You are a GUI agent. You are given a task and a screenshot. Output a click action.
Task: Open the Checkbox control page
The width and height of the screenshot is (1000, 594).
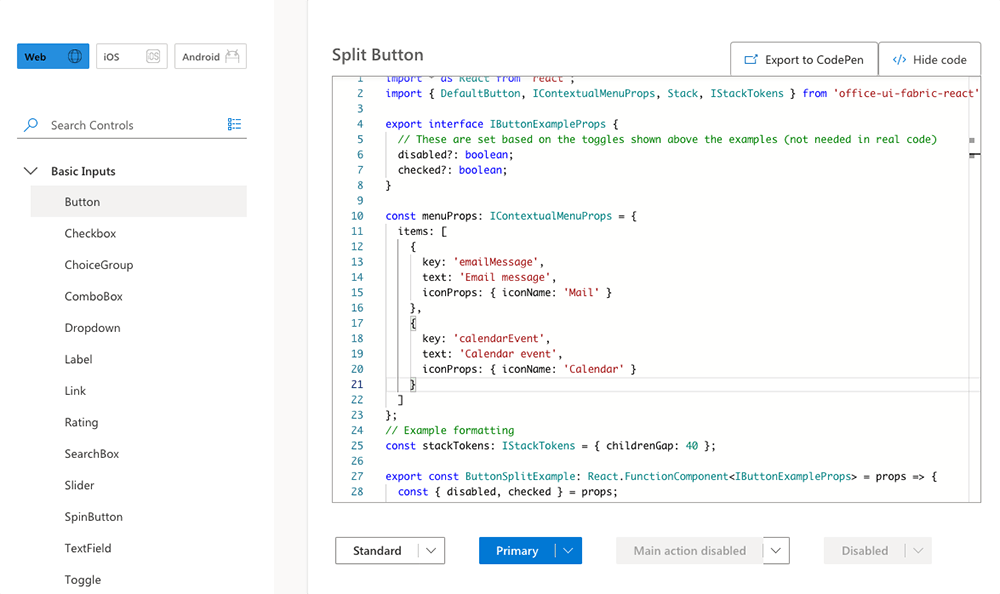coord(90,234)
